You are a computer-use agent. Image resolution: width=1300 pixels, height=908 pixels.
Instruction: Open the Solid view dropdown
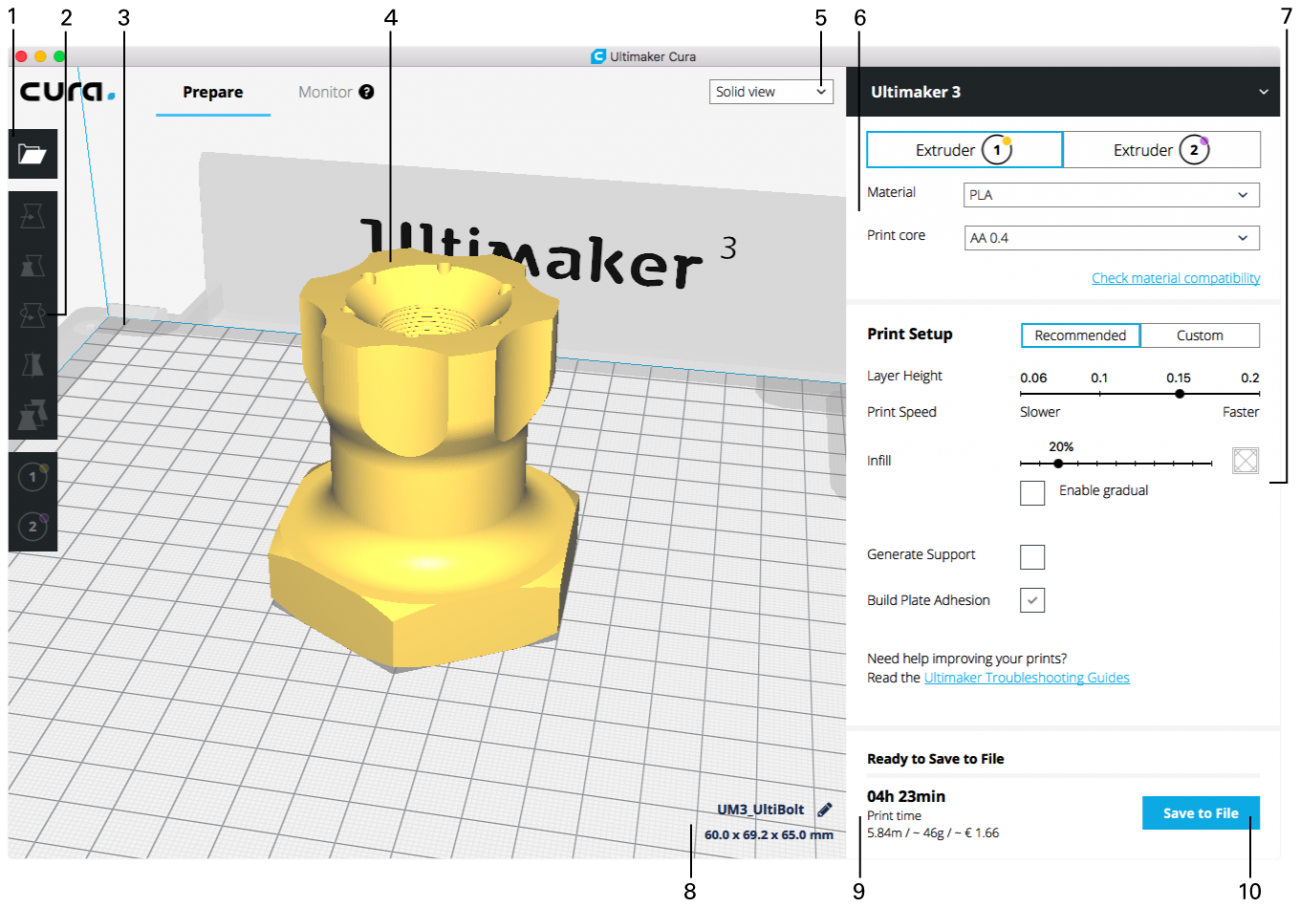[x=770, y=91]
